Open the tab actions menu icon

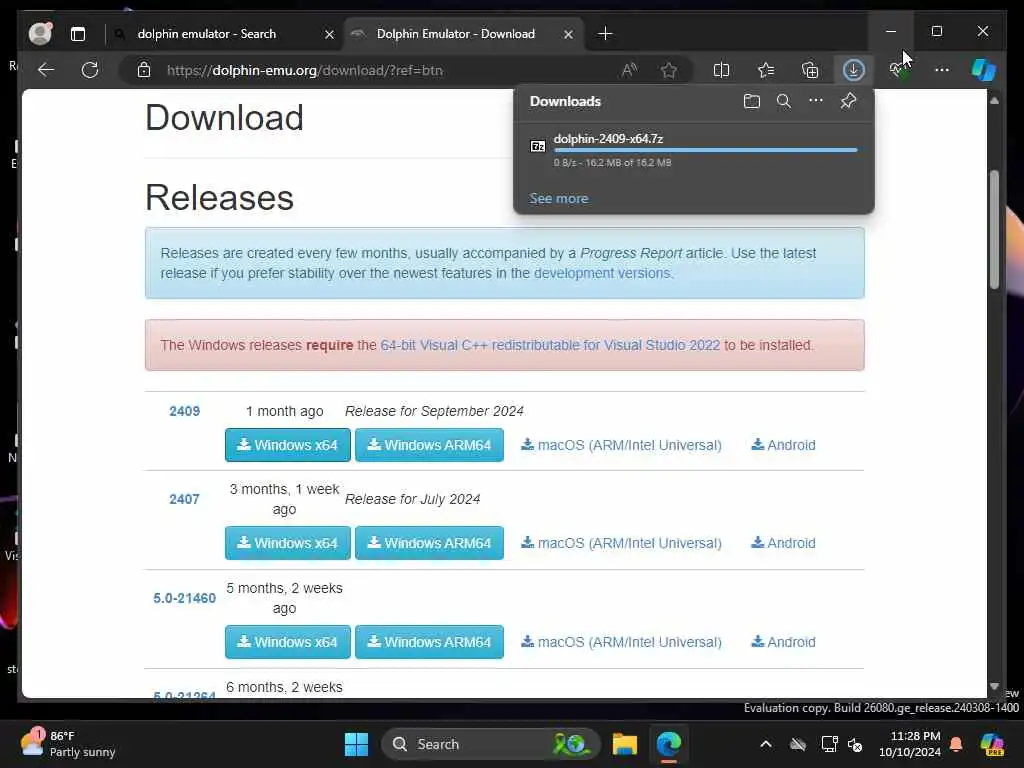tap(78, 34)
